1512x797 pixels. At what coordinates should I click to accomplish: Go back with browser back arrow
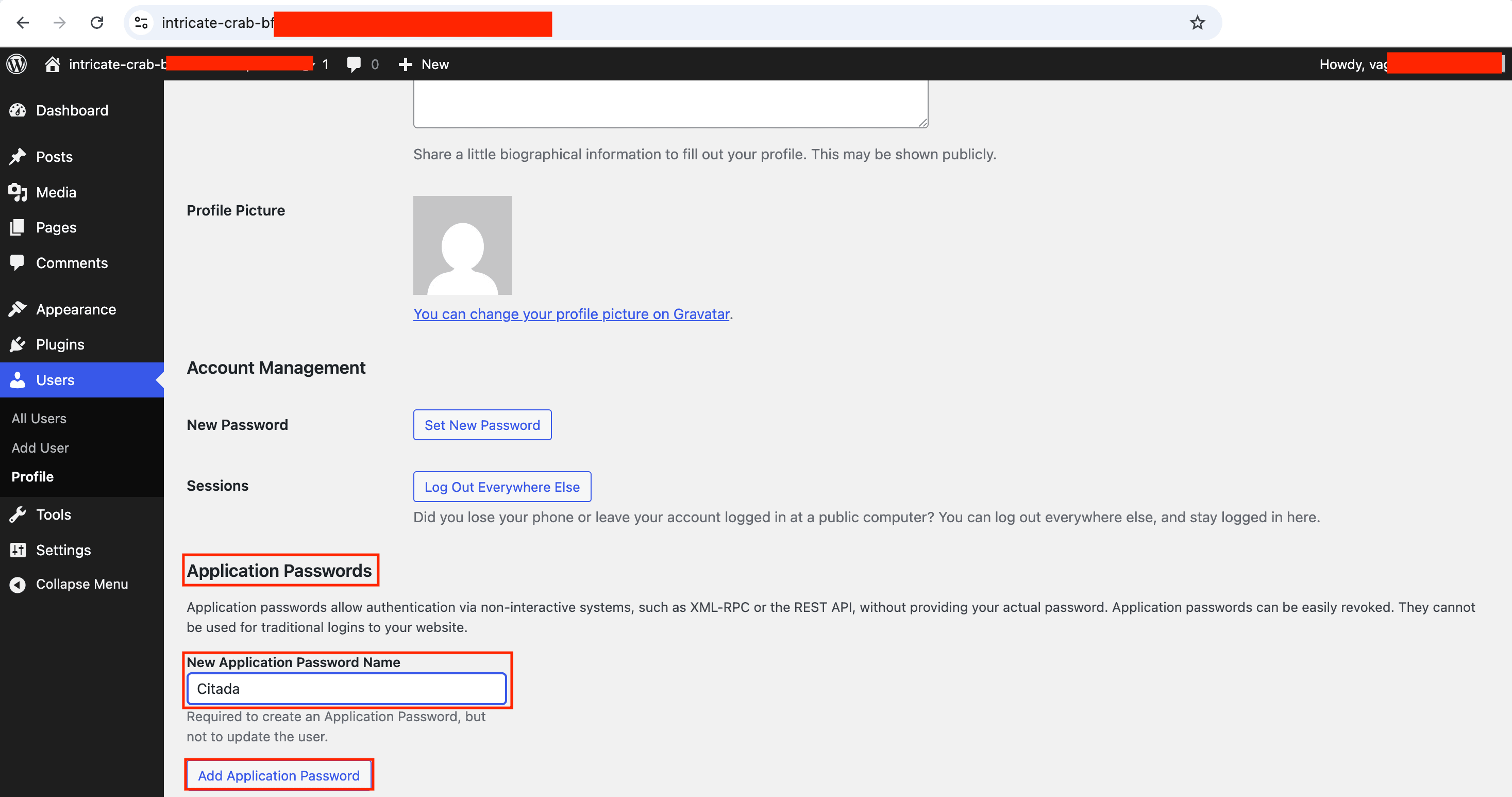(23, 23)
